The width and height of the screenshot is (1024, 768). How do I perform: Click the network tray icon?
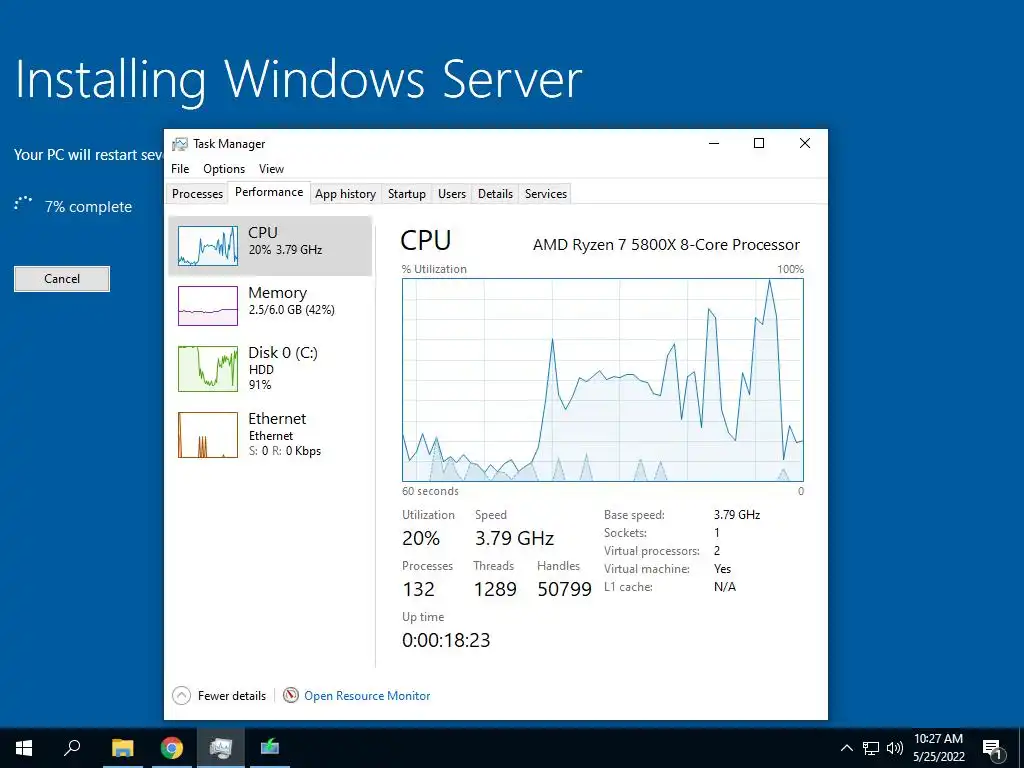click(x=871, y=748)
